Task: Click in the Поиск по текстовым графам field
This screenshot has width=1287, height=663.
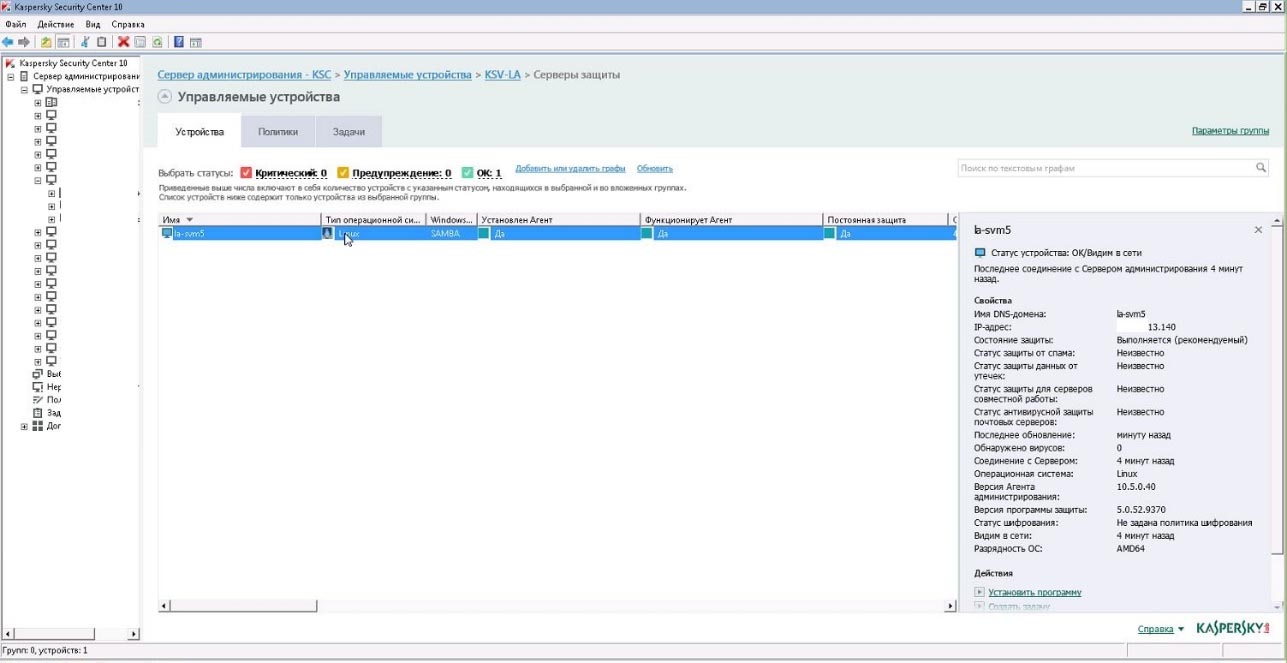Action: 1105,168
